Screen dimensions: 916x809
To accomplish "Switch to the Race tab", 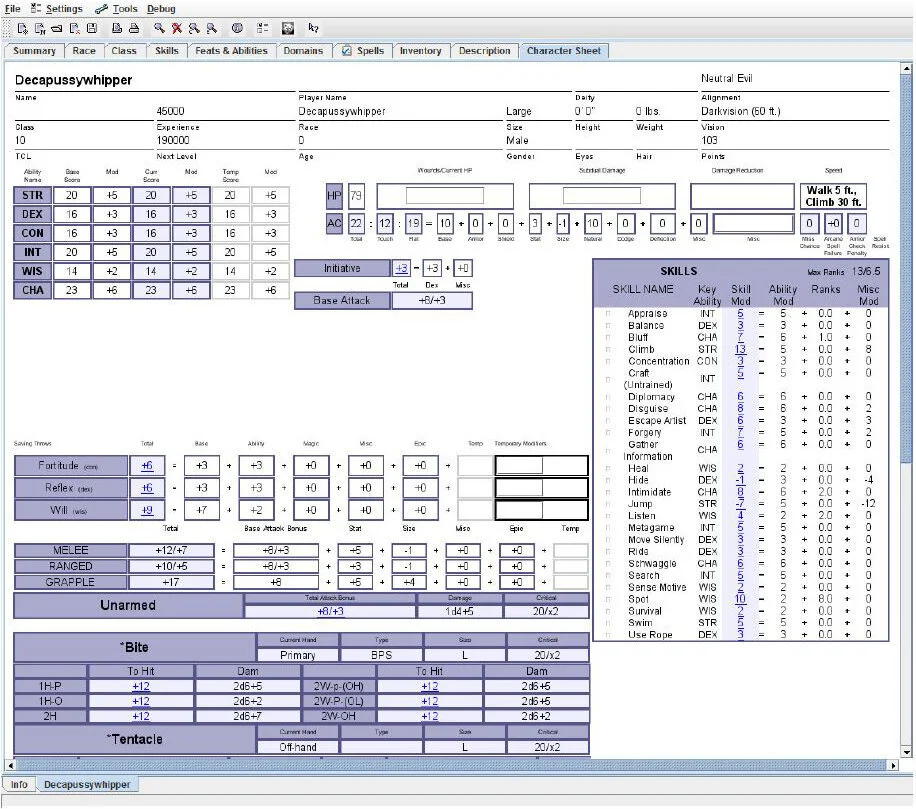I will point(84,51).
